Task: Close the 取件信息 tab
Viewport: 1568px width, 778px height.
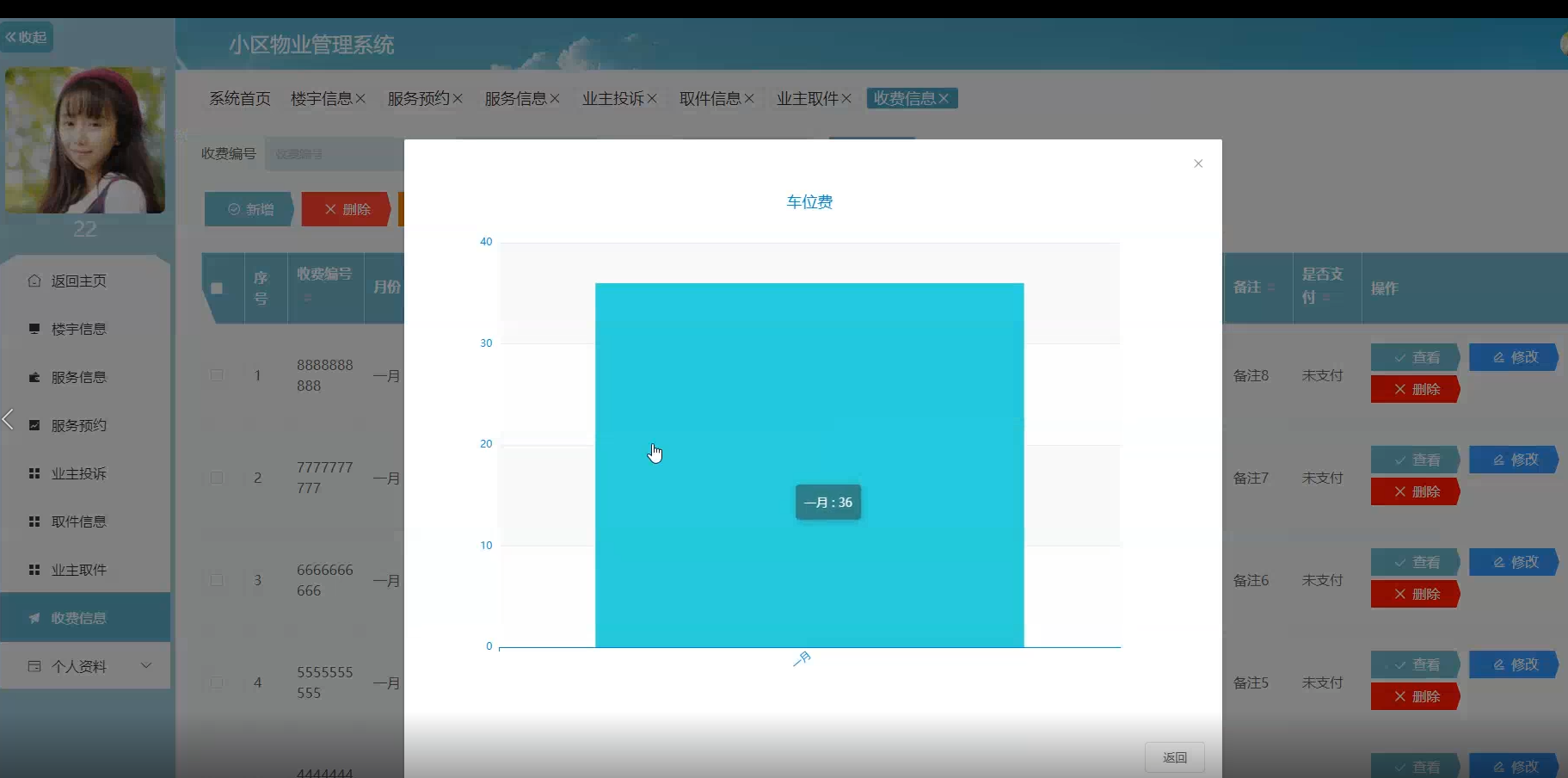Action: 749,99
